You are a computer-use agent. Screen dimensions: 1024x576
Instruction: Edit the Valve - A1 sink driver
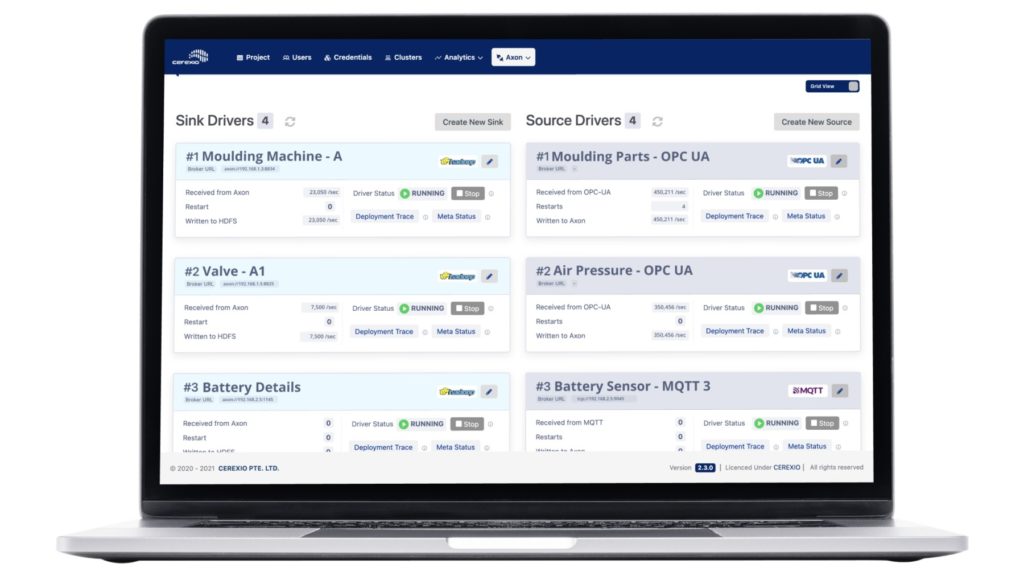(489, 276)
